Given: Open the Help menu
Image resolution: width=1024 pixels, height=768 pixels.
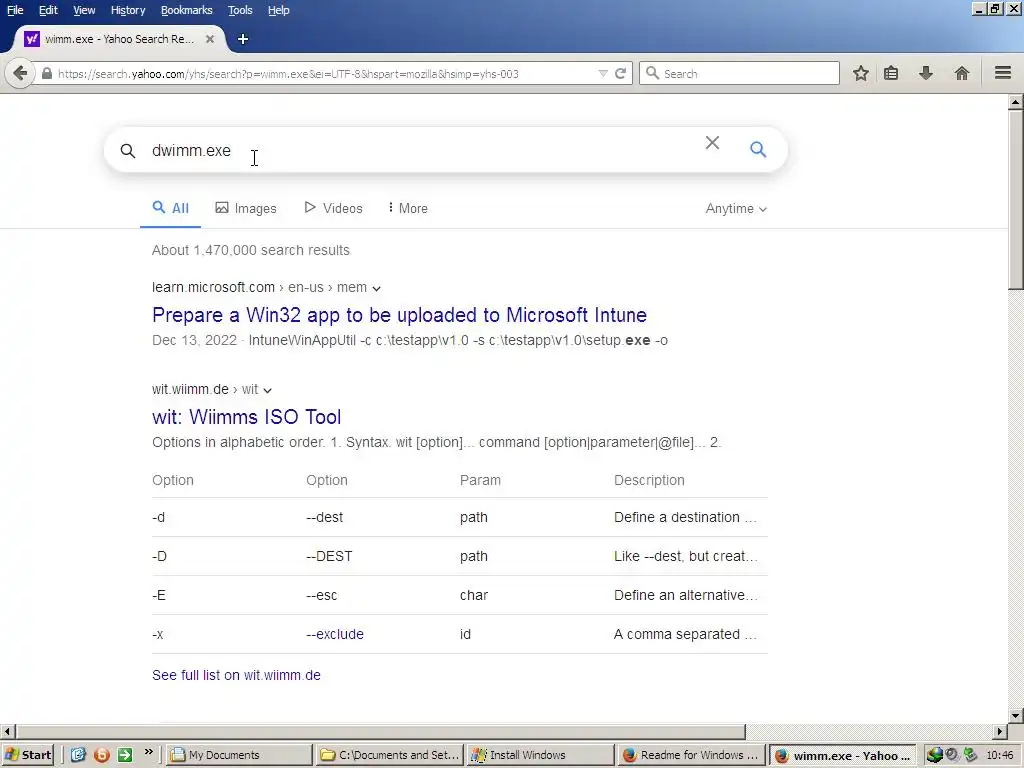Looking at the screenshot, I should point(279,10).
